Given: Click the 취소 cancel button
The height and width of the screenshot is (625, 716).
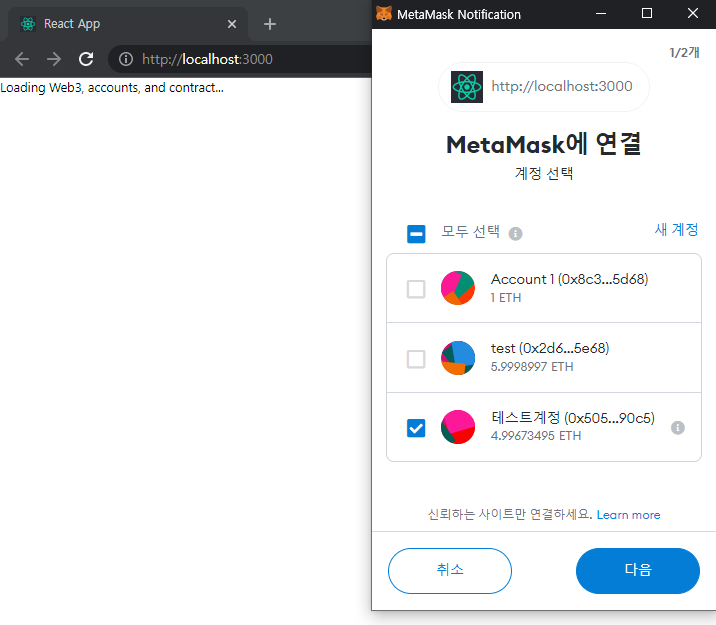Looking at the screenshot, I should click(450, 571).
